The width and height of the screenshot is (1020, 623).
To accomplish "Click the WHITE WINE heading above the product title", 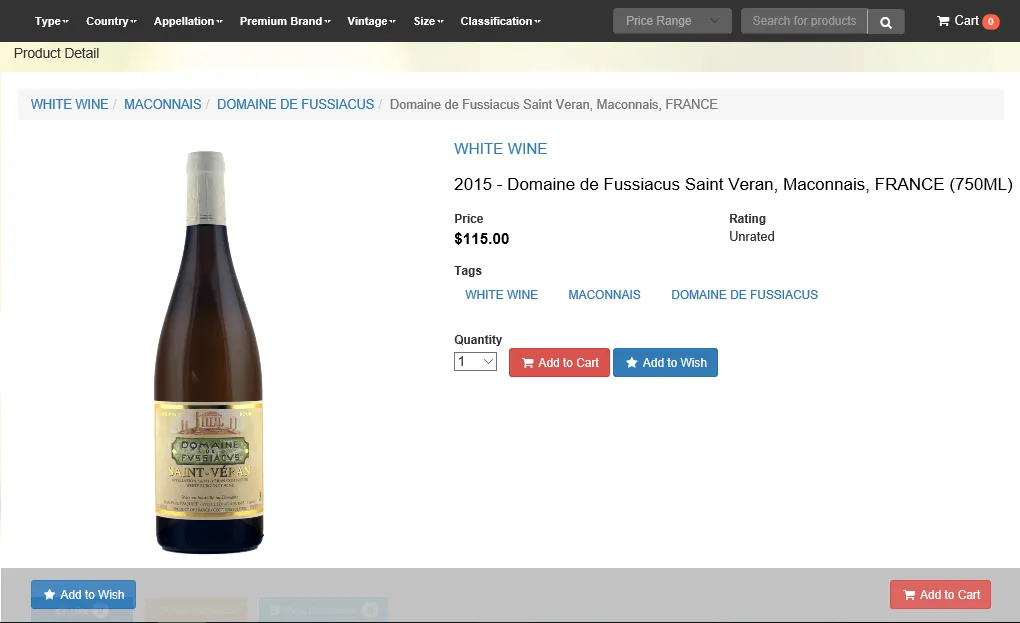I will 500,149.
